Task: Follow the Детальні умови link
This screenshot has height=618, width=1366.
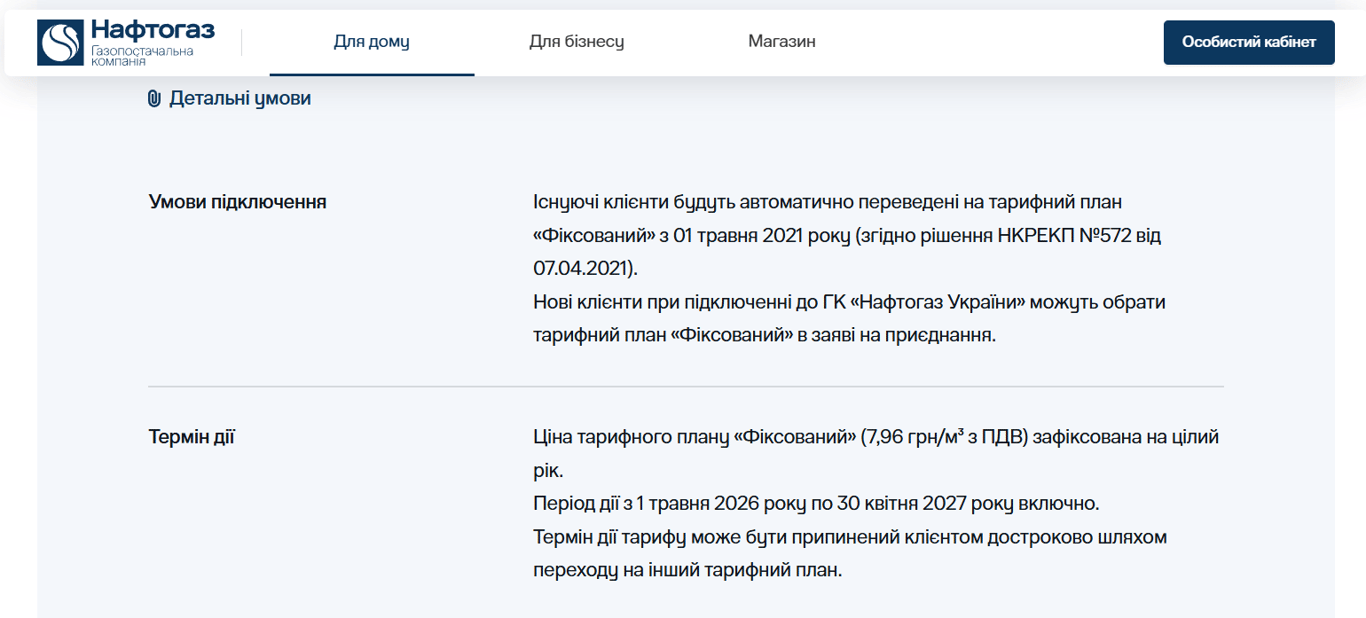Action: pyautogui.click(x=240, y=99)
